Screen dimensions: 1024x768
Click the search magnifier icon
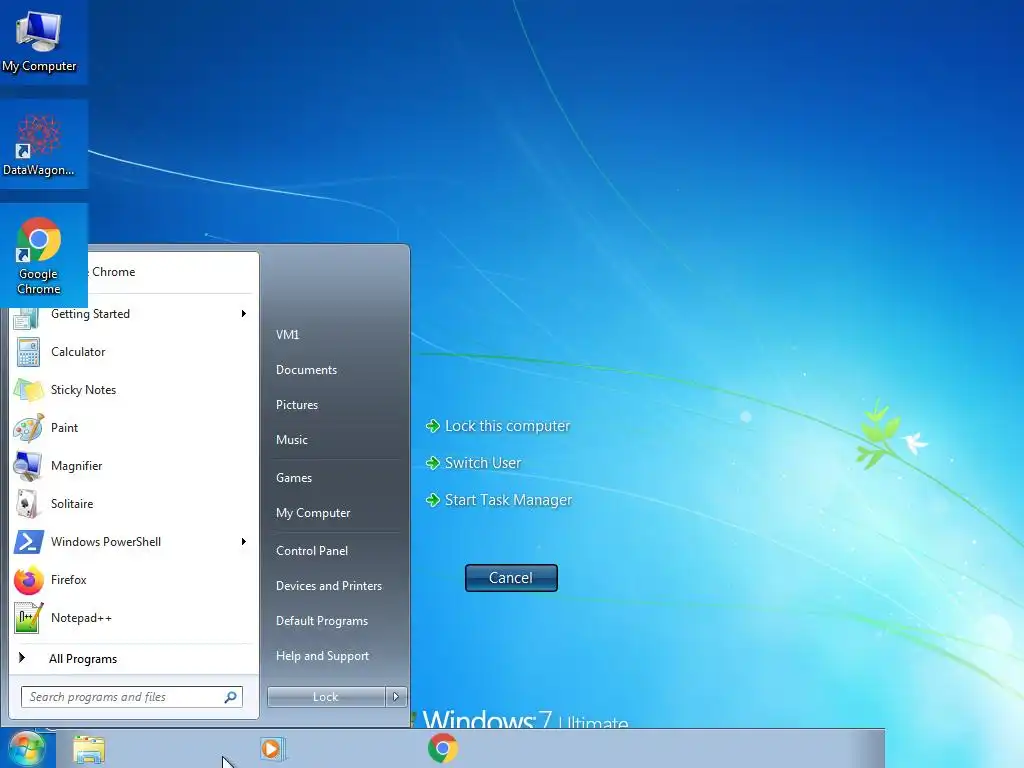pyautogui.click(x=231, y=697)
